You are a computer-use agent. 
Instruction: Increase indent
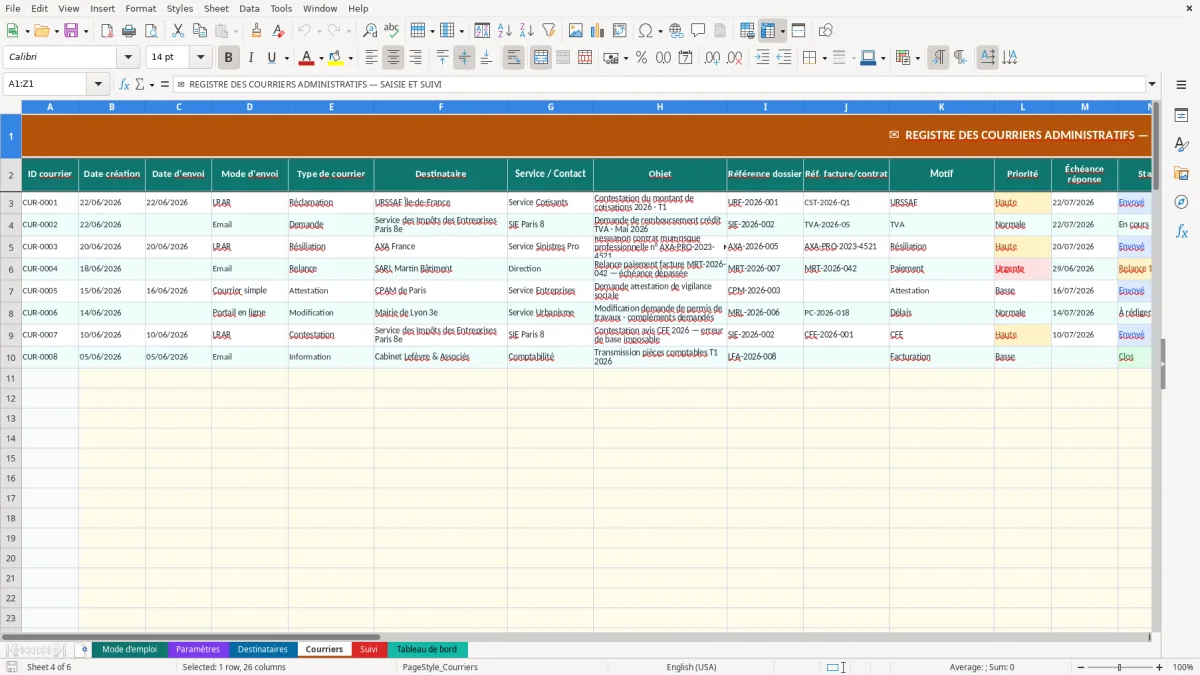[x=762, y=58]
